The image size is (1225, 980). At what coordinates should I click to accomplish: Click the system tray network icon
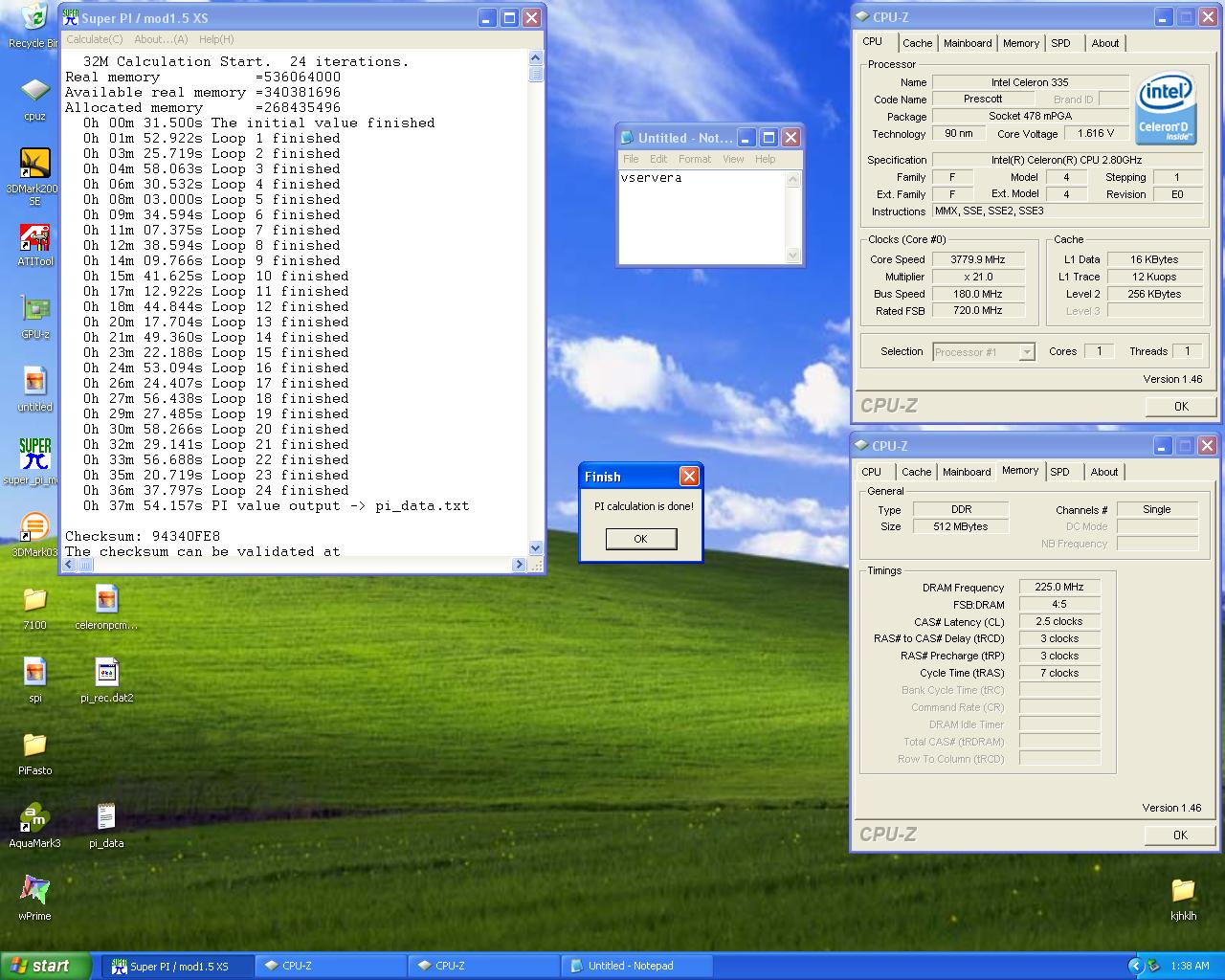click(x=1153, y=966)
